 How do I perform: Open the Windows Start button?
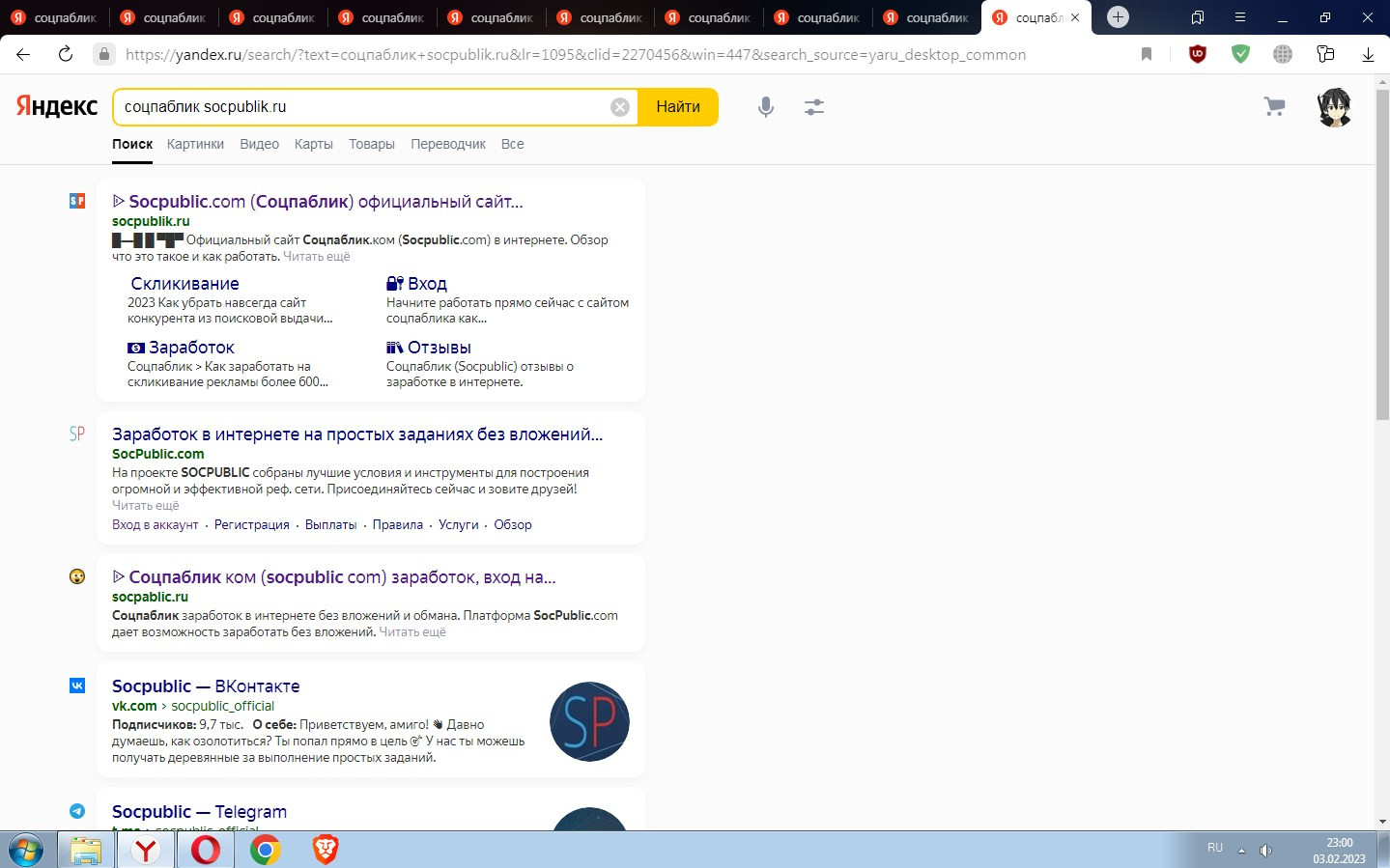click(x=26, y=850)
